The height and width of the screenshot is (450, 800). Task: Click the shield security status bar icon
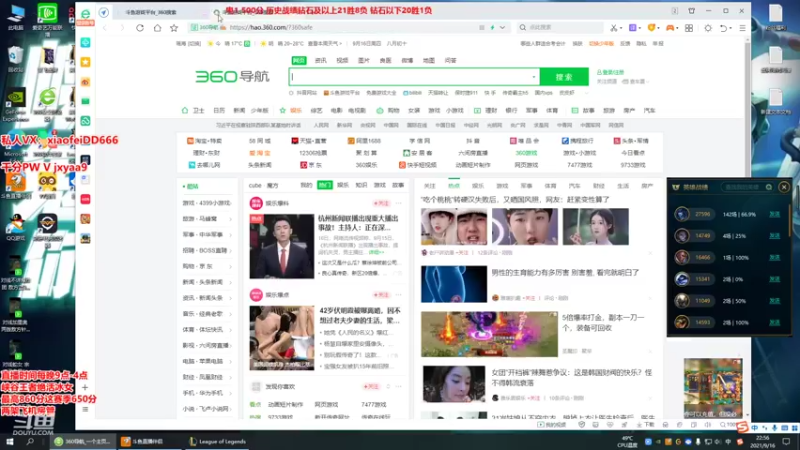pyautogui.click(x=581, y=424)
